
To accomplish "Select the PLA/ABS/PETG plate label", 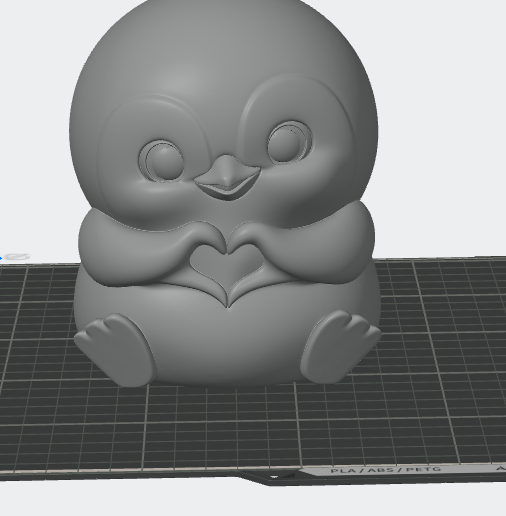I will click(x=386, y=470).
